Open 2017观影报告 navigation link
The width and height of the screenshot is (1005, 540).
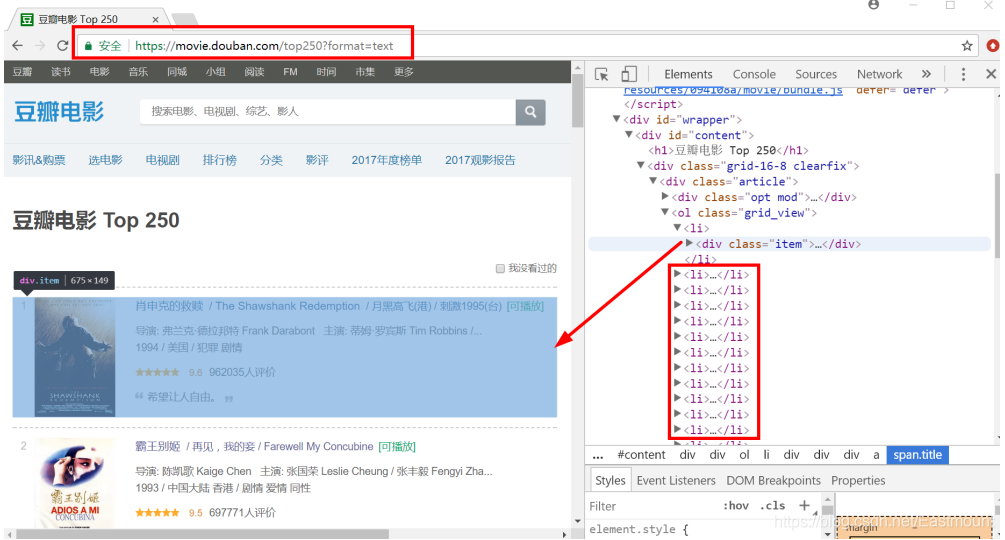480,160
